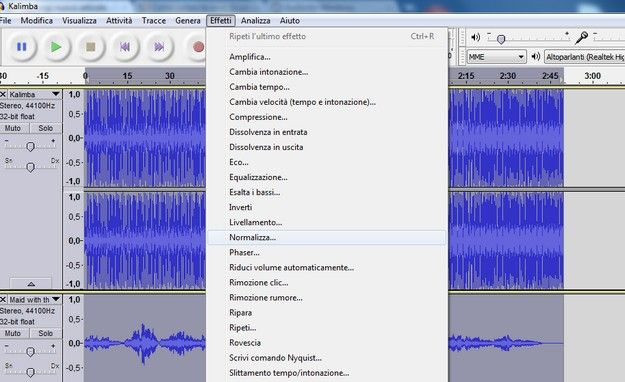Click timeline ruler at 2:30 mark
625x382 pixels.
(508, 76)
